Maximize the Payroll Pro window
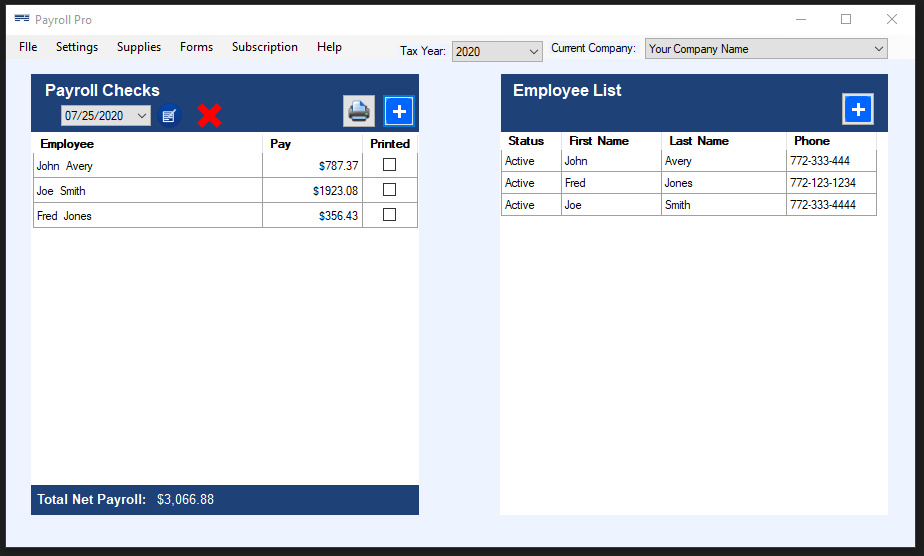924x556 pixels. pos(846,19)
